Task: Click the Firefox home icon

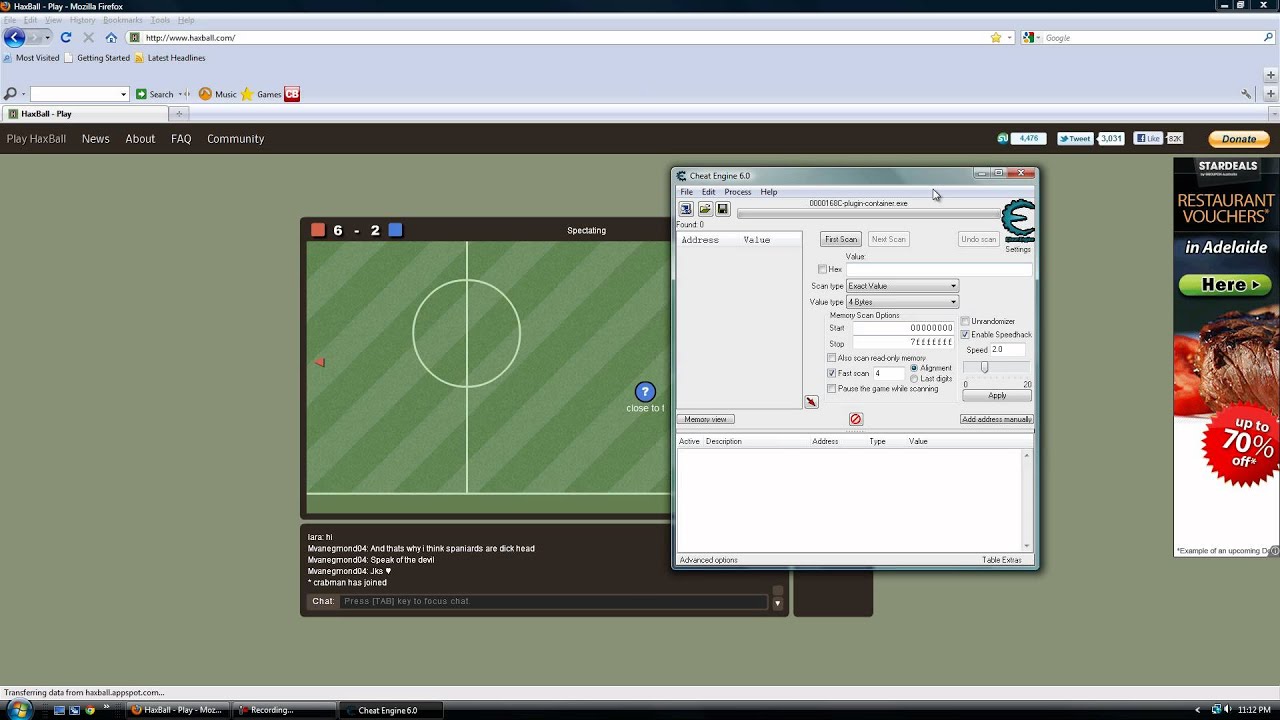Action: (x=111, y=38)
